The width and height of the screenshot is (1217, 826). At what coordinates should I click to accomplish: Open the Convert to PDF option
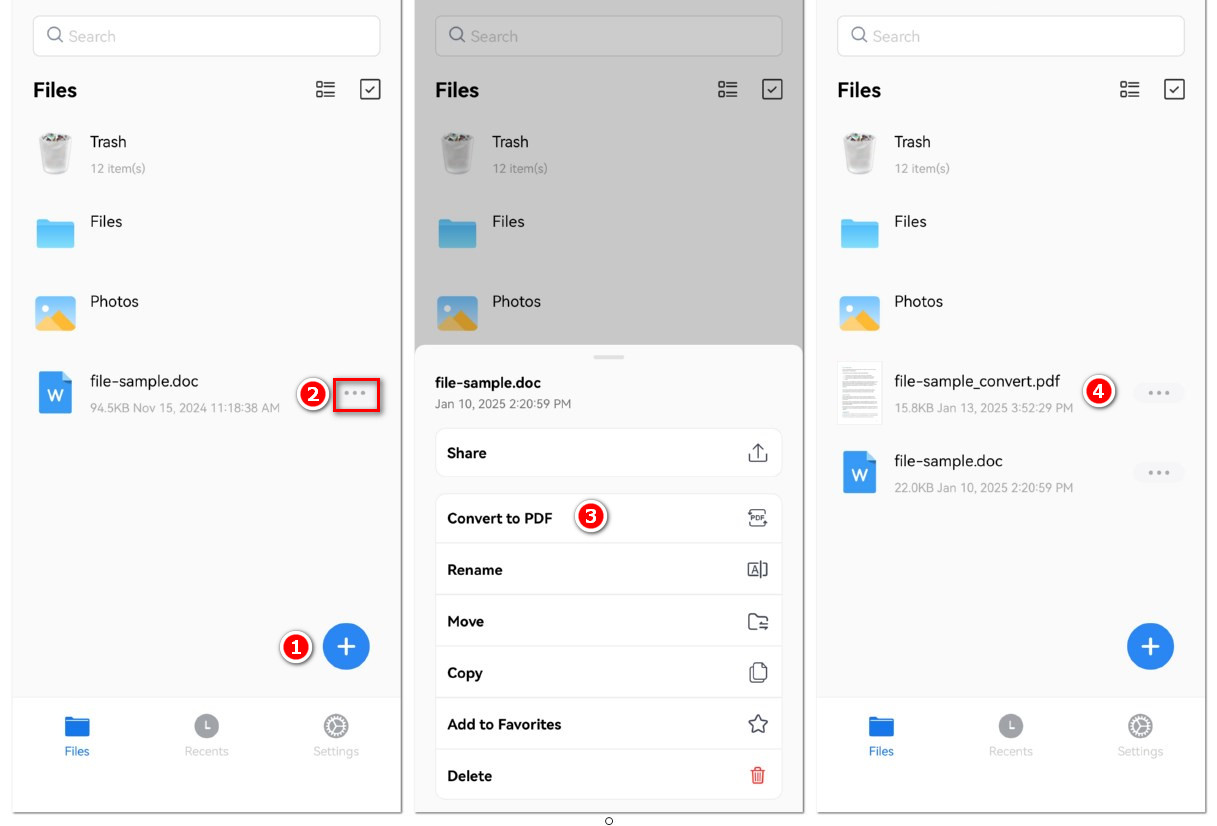point(500,518)
